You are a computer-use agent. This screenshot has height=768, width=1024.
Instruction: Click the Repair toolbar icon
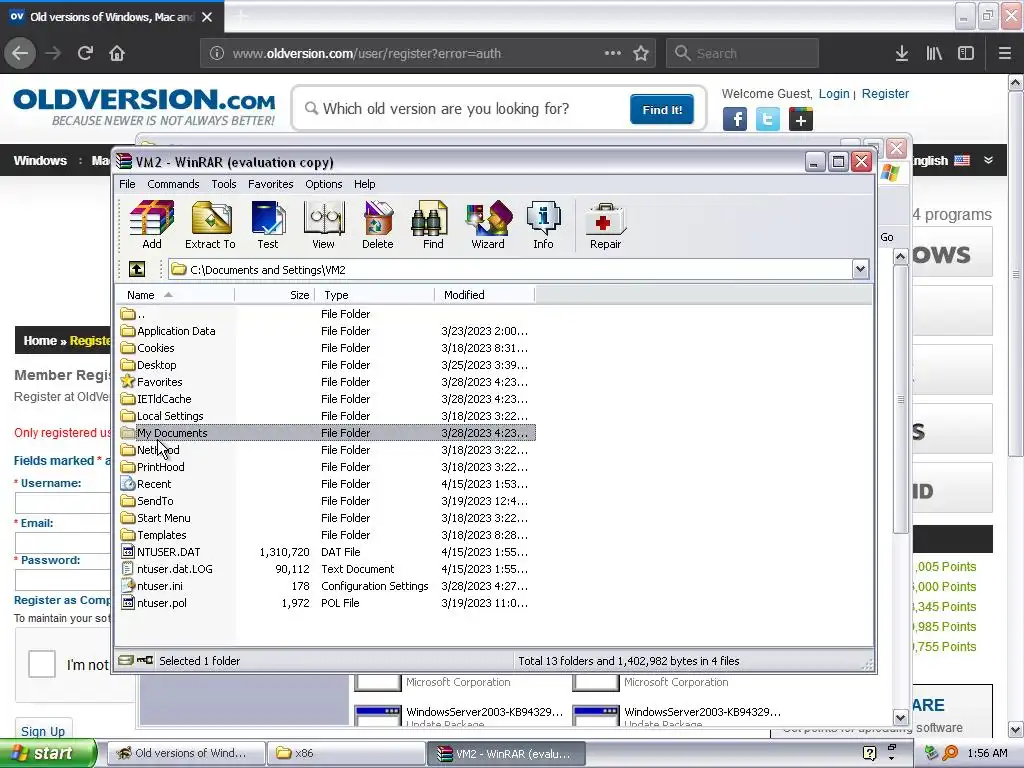(x=605, y=225)
